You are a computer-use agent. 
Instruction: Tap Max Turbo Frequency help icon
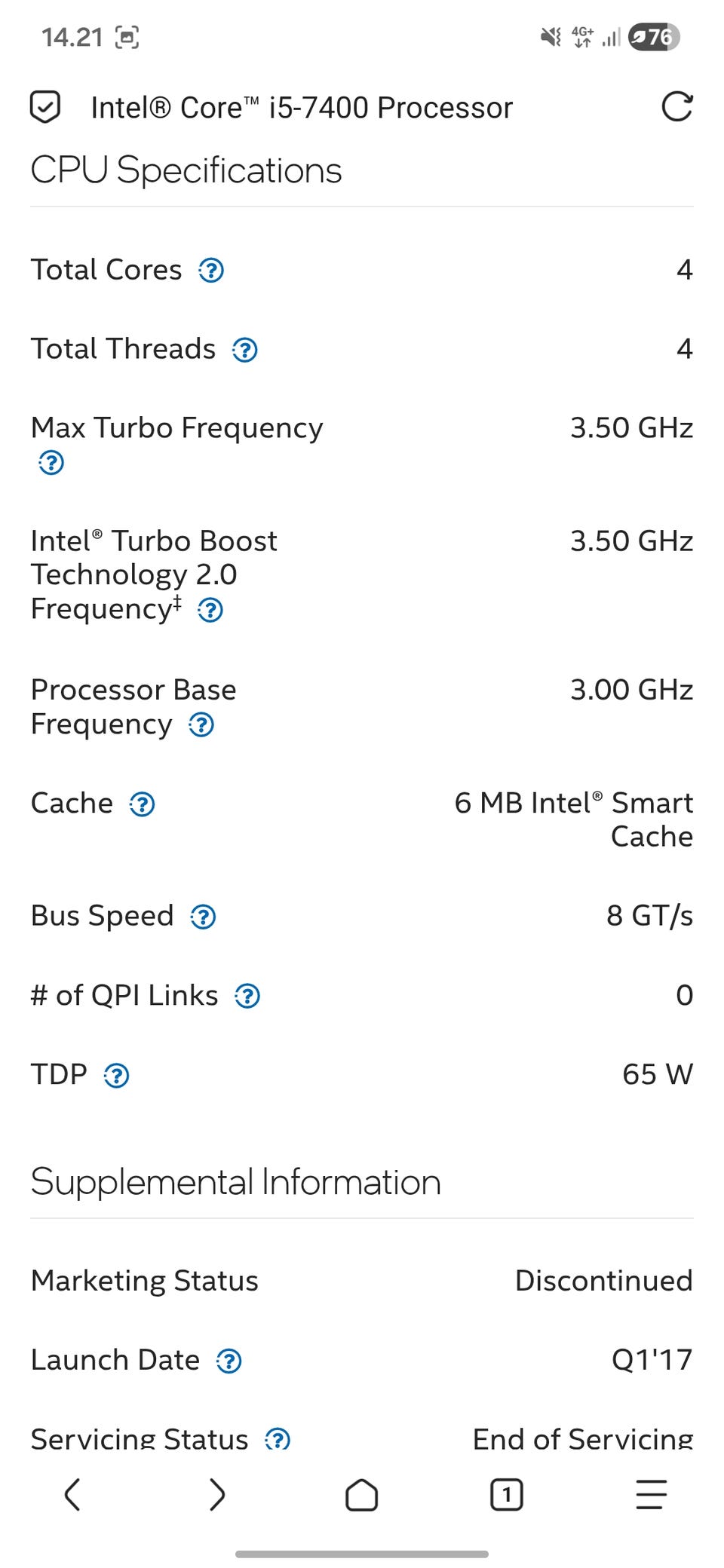pyautogui.click(x=51, y=462)
